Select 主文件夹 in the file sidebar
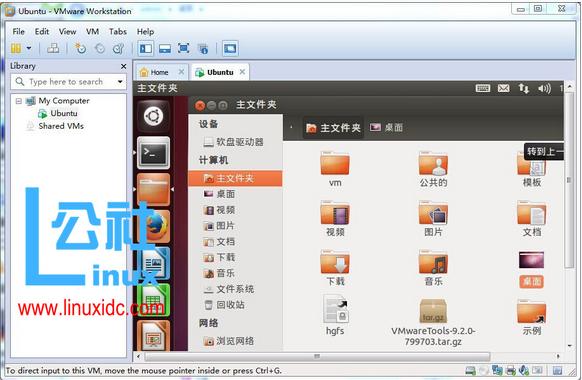 tap(235, 178)
